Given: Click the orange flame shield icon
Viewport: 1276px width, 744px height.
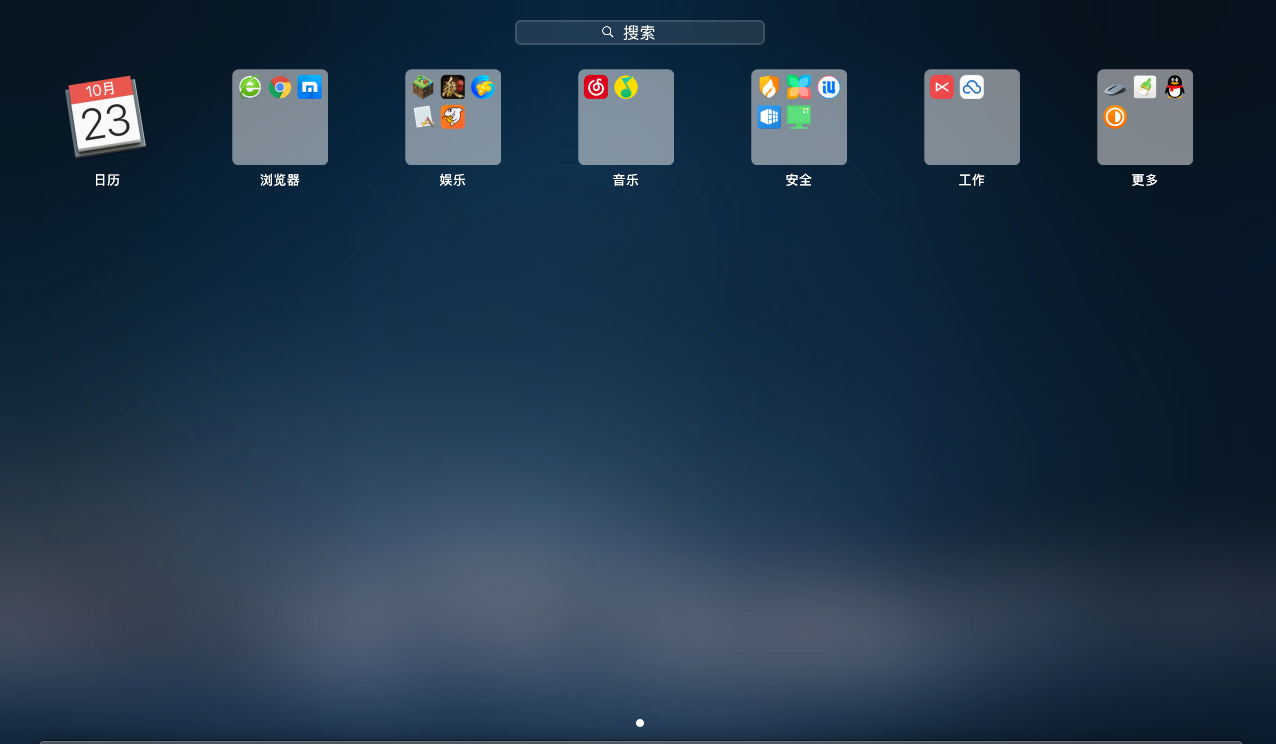Looking at the screenshot, I should 769,87.
